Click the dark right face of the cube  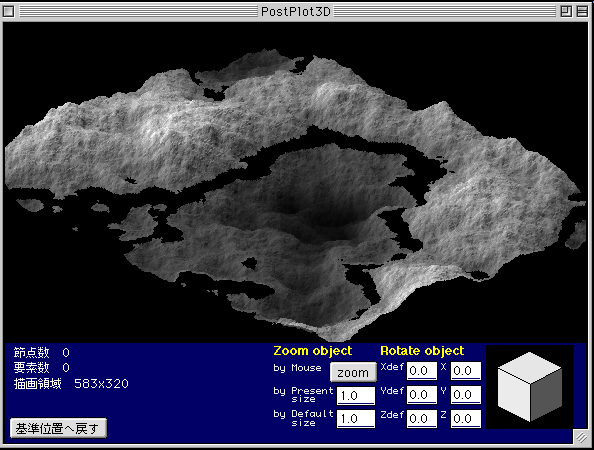coord(546,394)
